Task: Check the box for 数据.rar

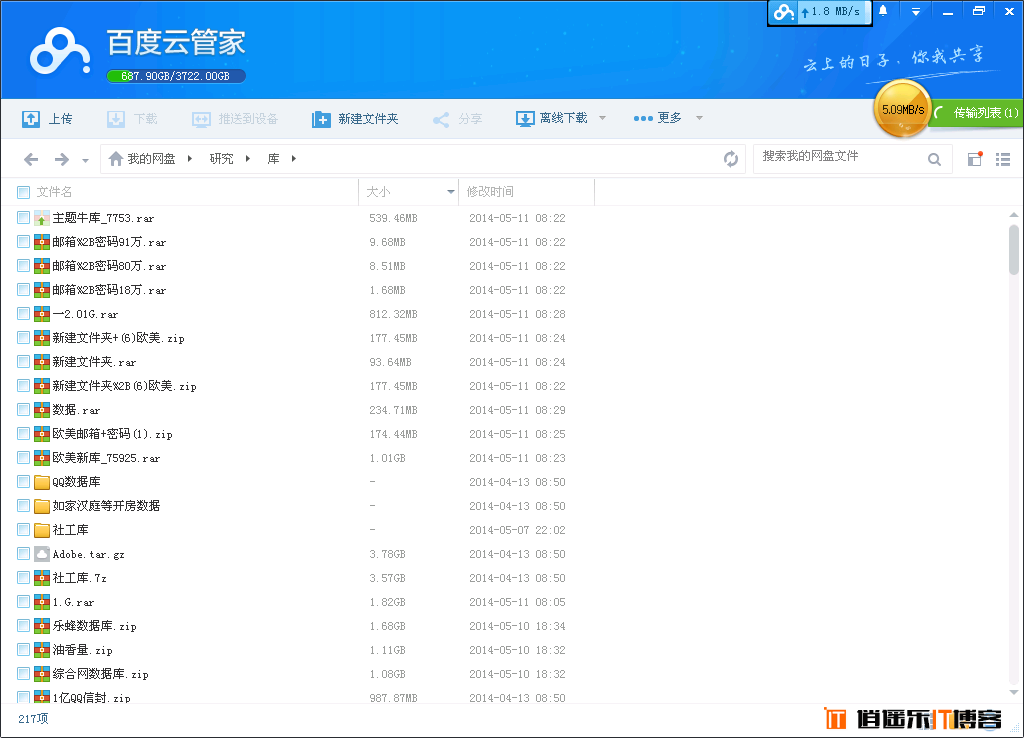Action: (24, 409)
